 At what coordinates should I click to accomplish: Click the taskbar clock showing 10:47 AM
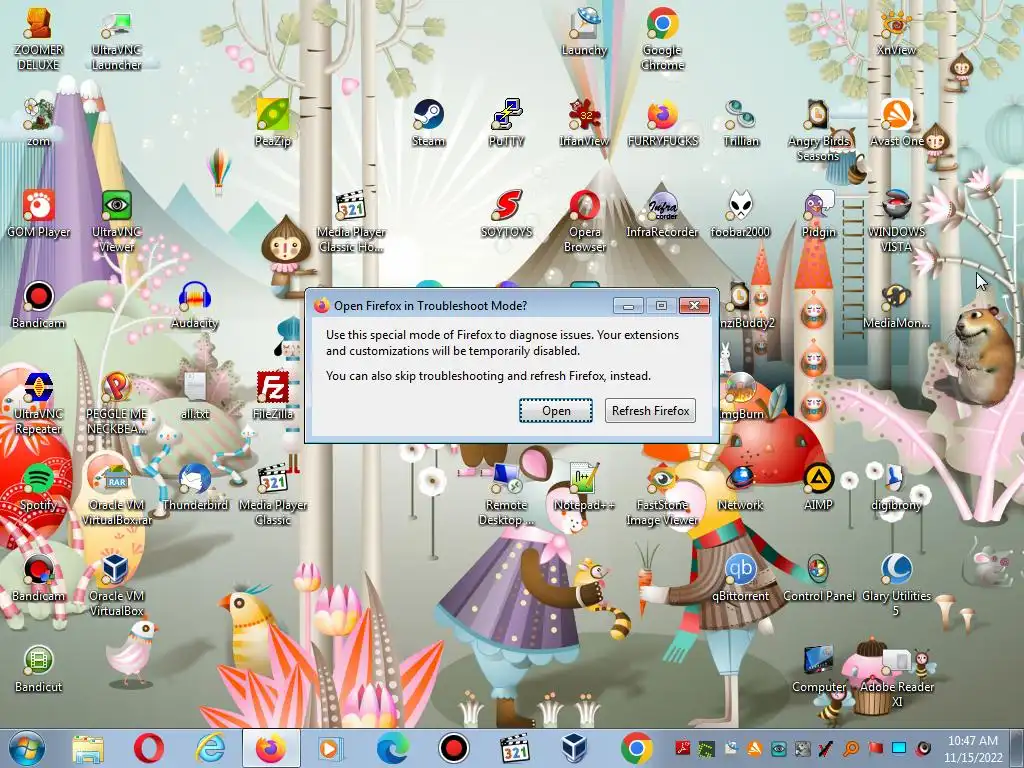pos(972,748)
